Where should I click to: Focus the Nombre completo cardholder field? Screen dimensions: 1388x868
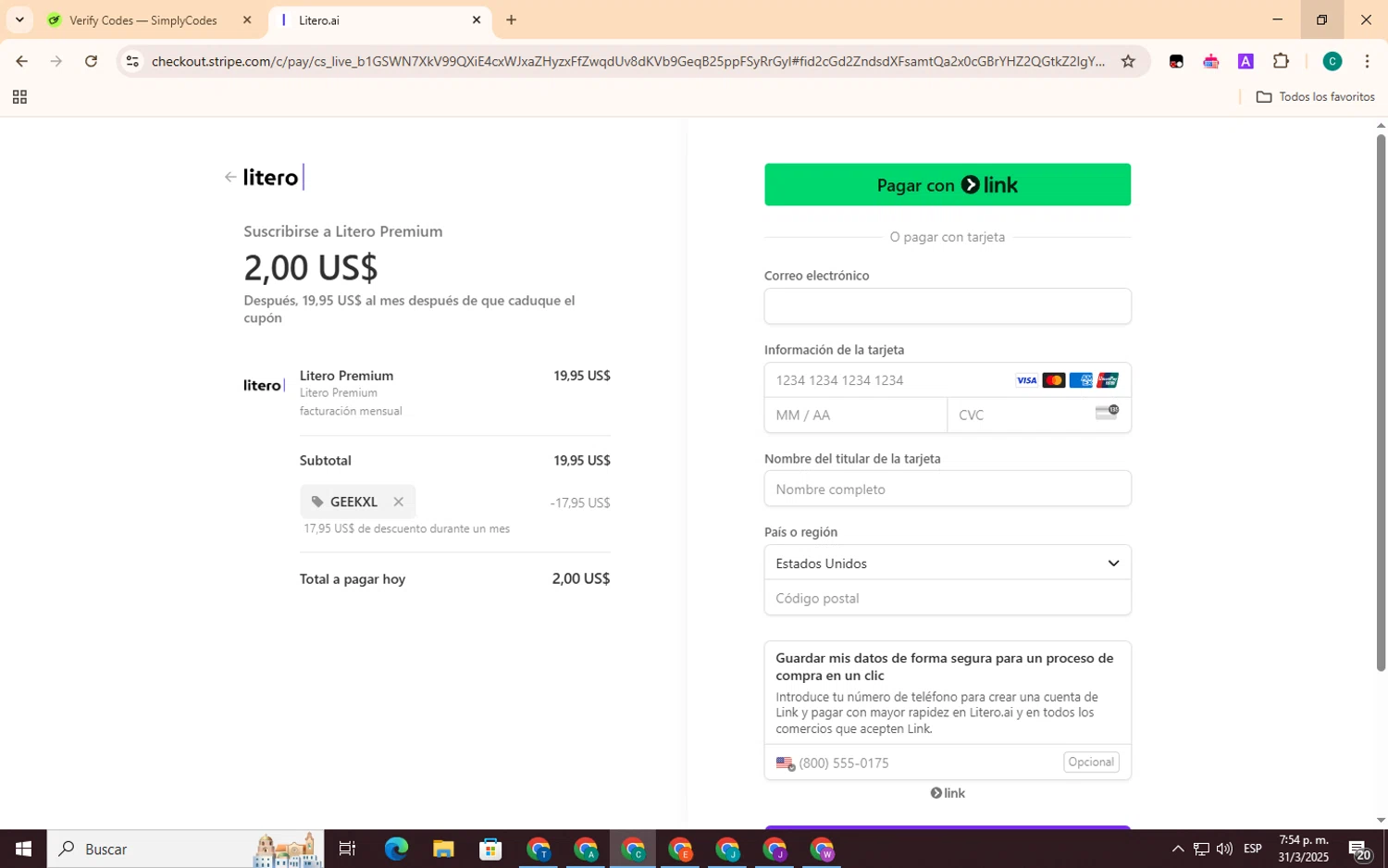[x=948, y=489]
